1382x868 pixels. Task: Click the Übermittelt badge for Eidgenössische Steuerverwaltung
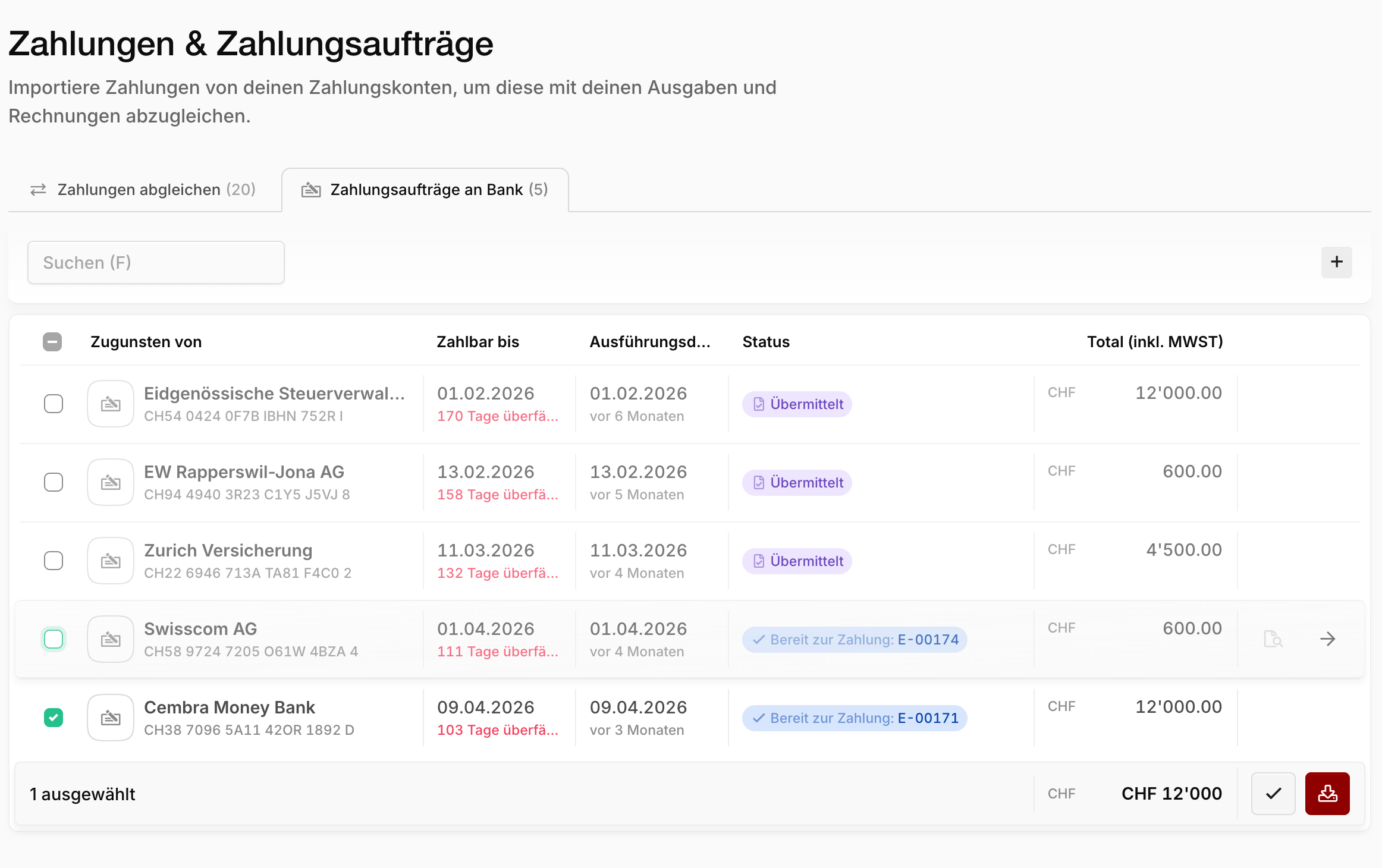[x=797, y=404]
